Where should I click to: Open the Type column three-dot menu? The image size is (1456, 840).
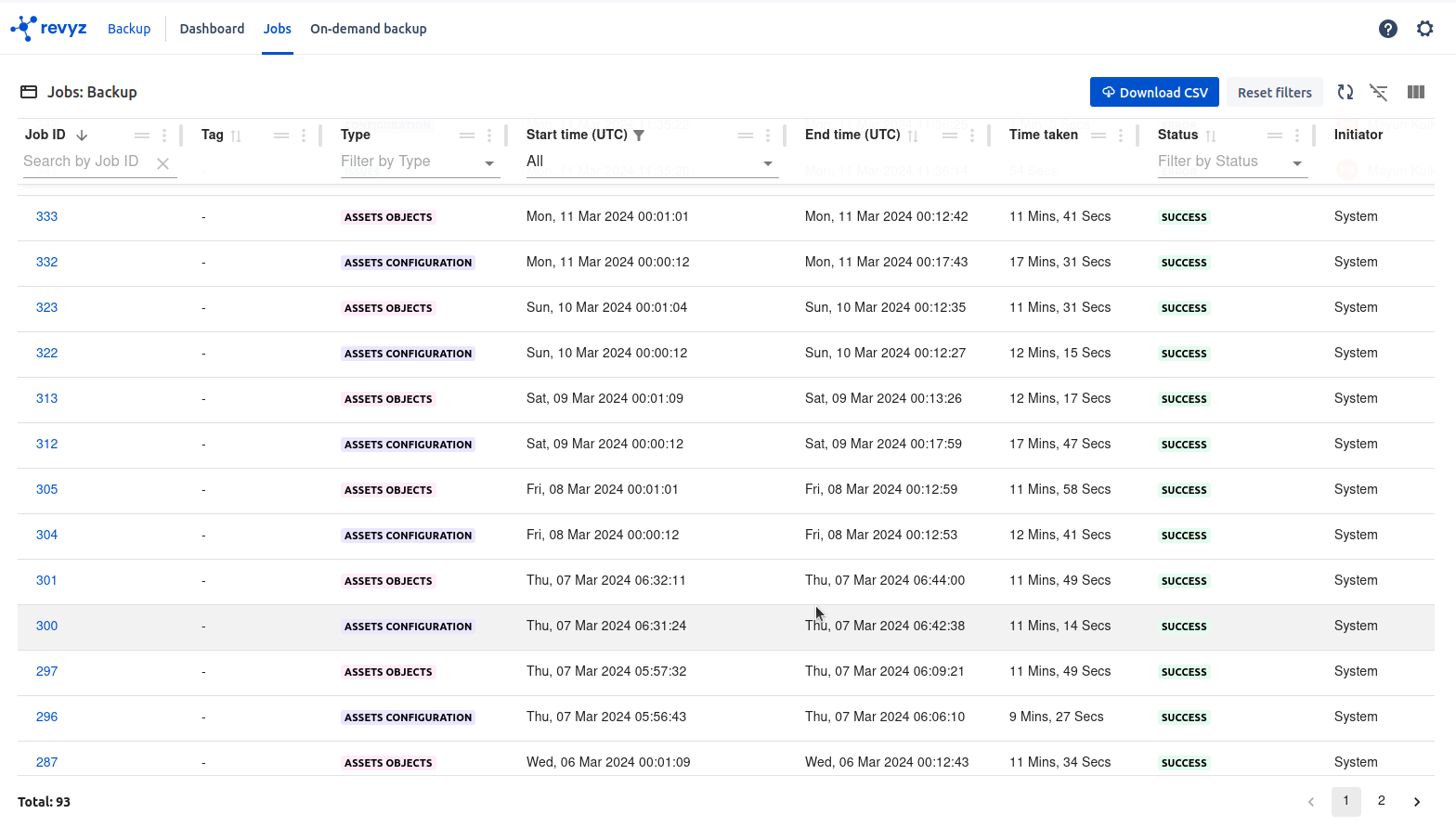click(x=489, y=136)
